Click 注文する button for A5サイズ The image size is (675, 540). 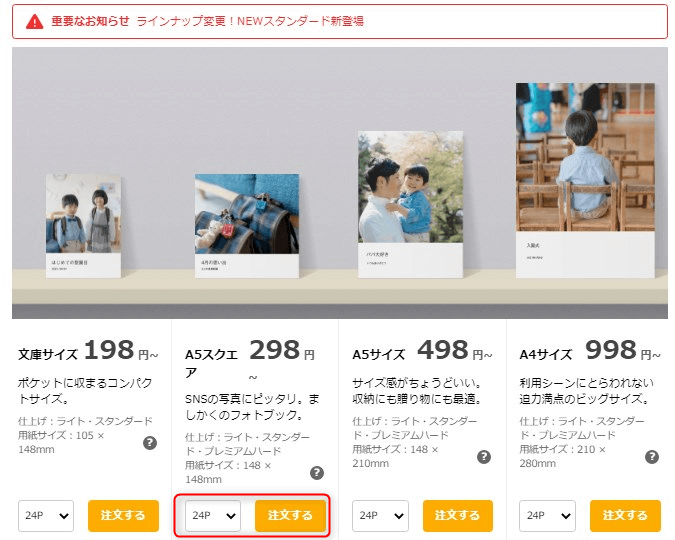tap(458, 515)
